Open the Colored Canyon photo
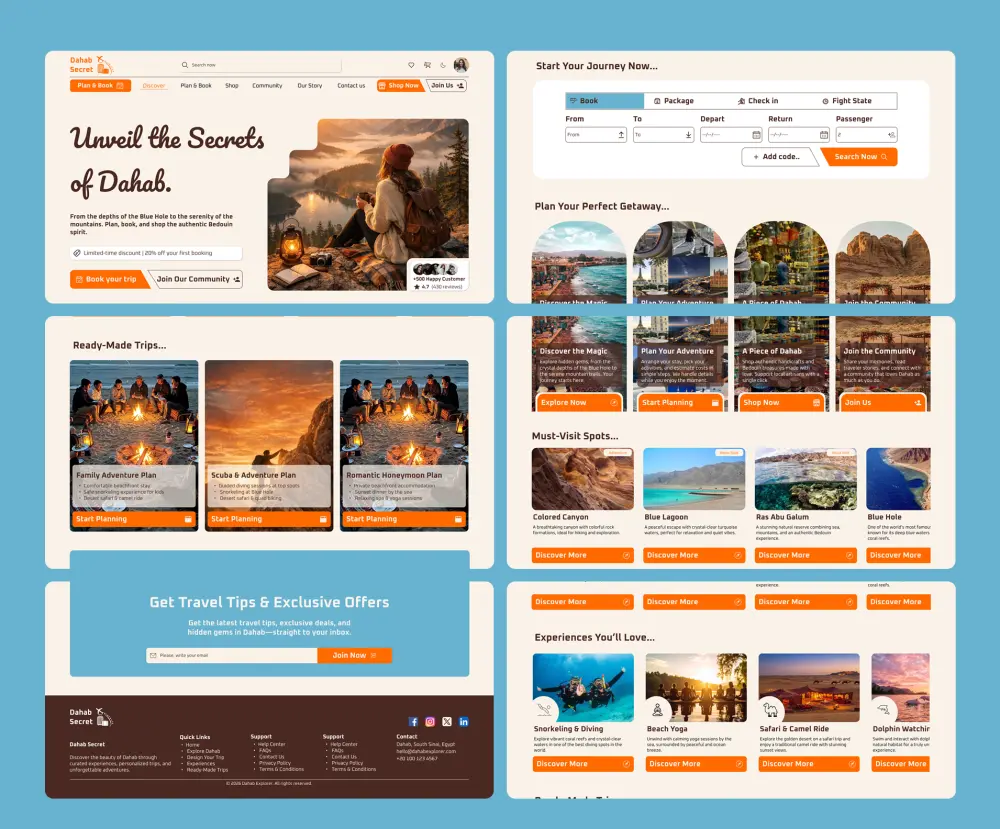This screenshot has width=1000, height=829. click(582, 478)
